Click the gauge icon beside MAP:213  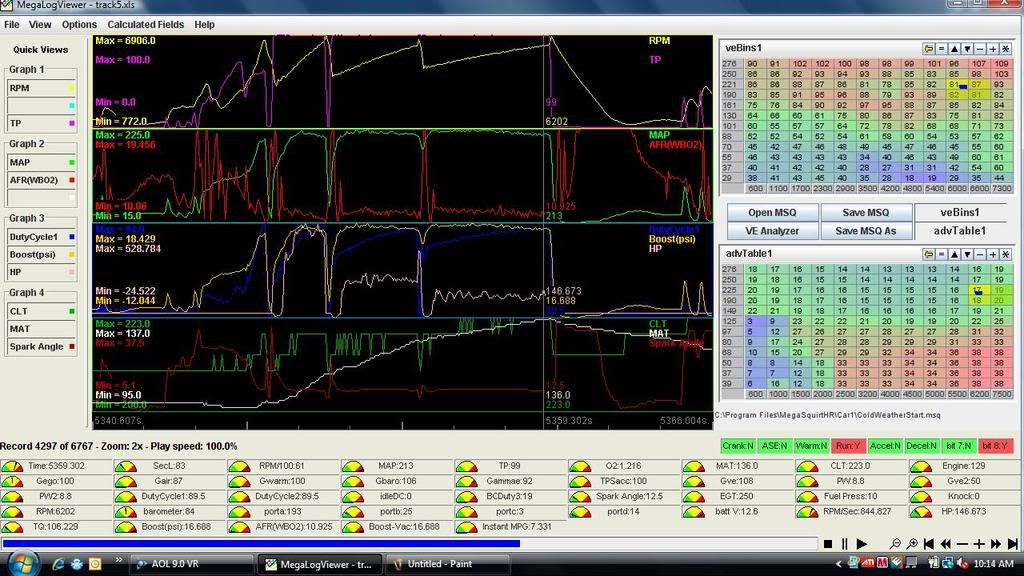tap(353, 466)
